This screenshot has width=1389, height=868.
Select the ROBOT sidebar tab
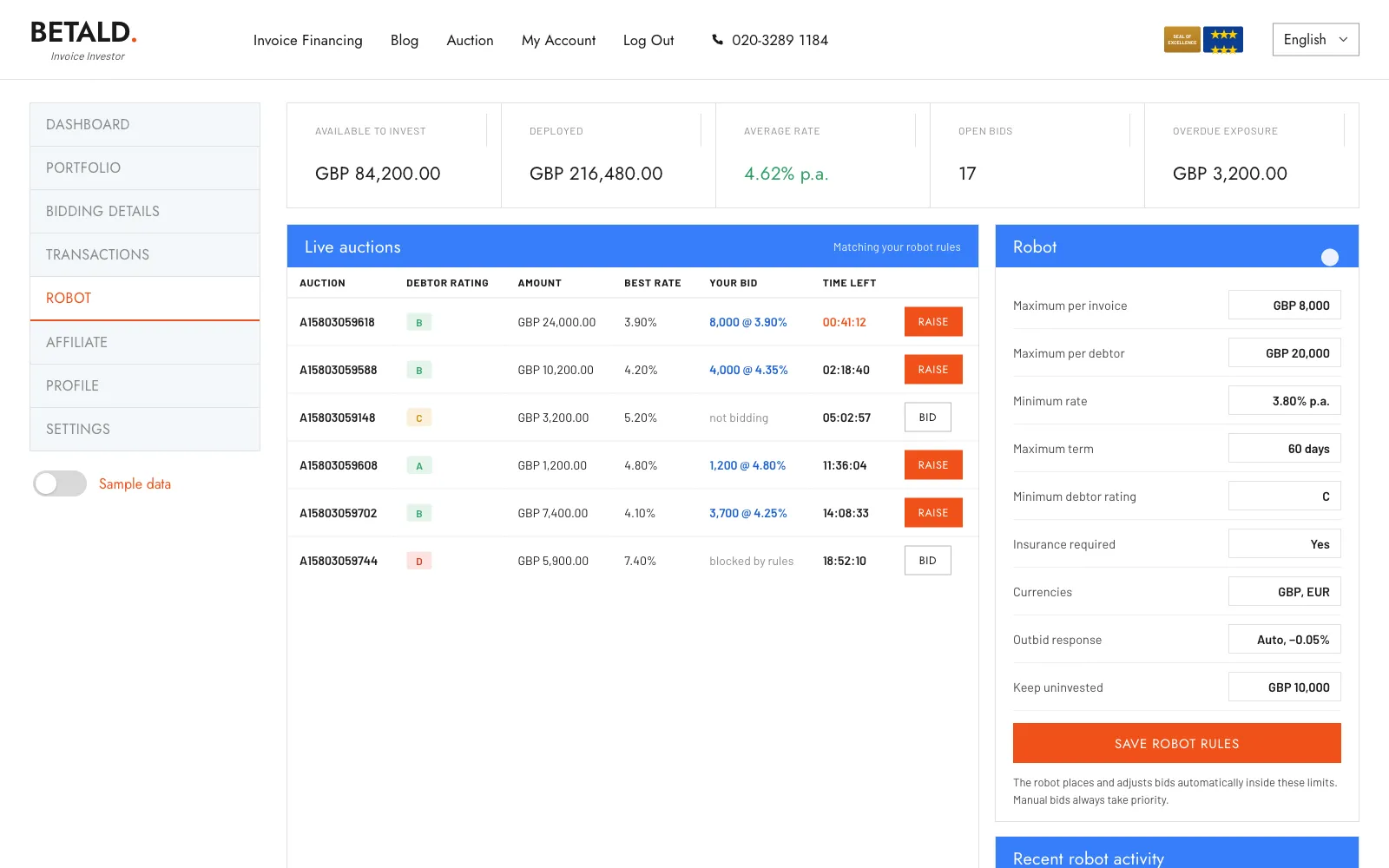click(x=145, y=299)
